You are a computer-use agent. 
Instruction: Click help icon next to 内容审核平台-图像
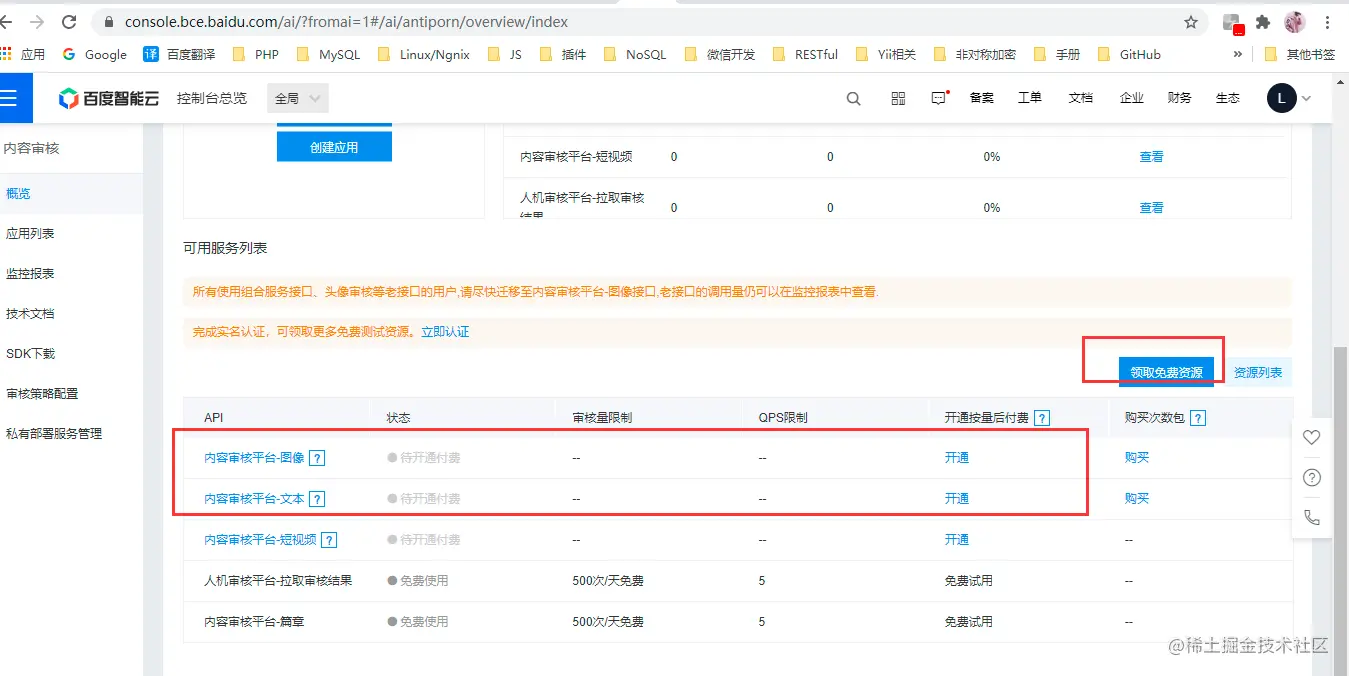(317, 458)
